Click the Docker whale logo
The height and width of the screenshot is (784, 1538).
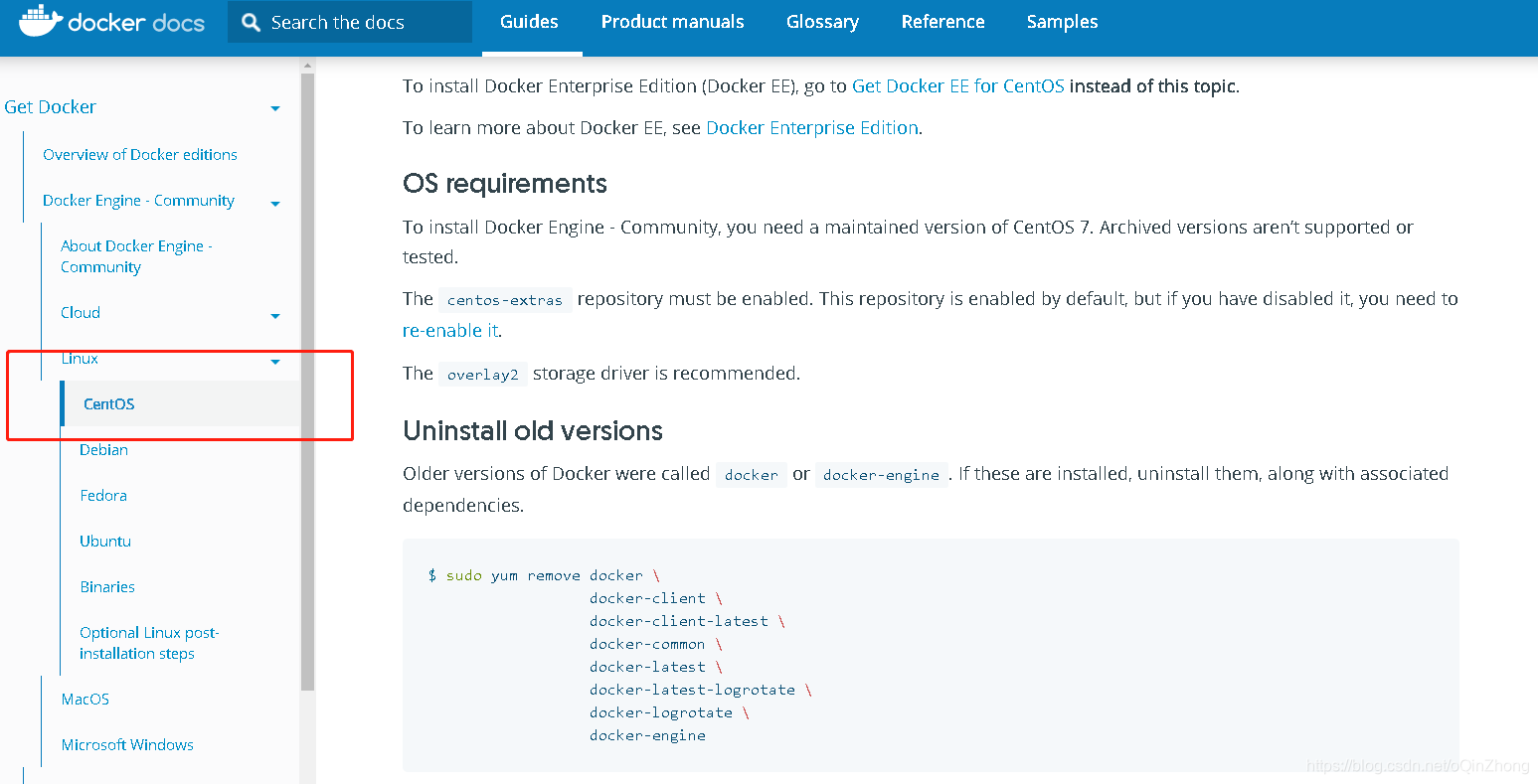click(x=40, y=21)
